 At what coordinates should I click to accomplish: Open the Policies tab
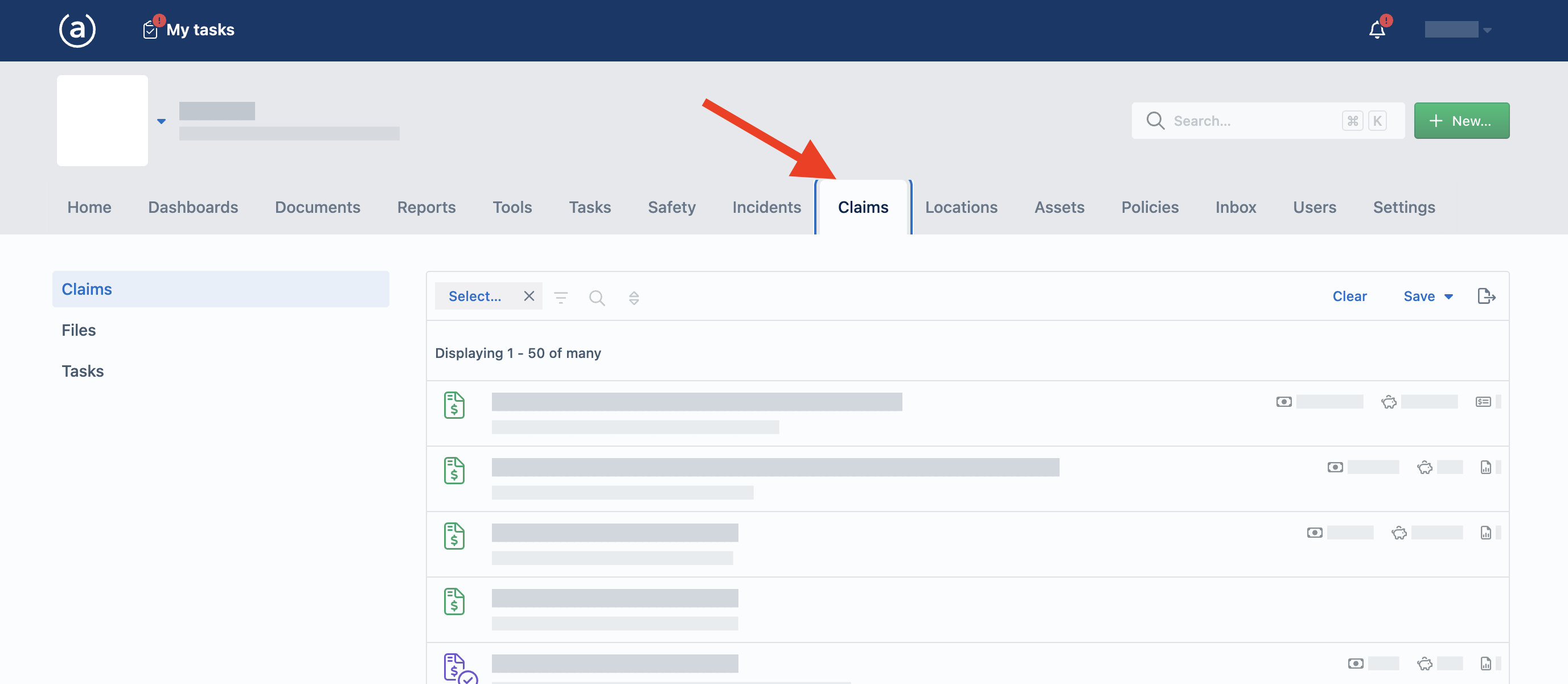click(x=1150, y=207)
